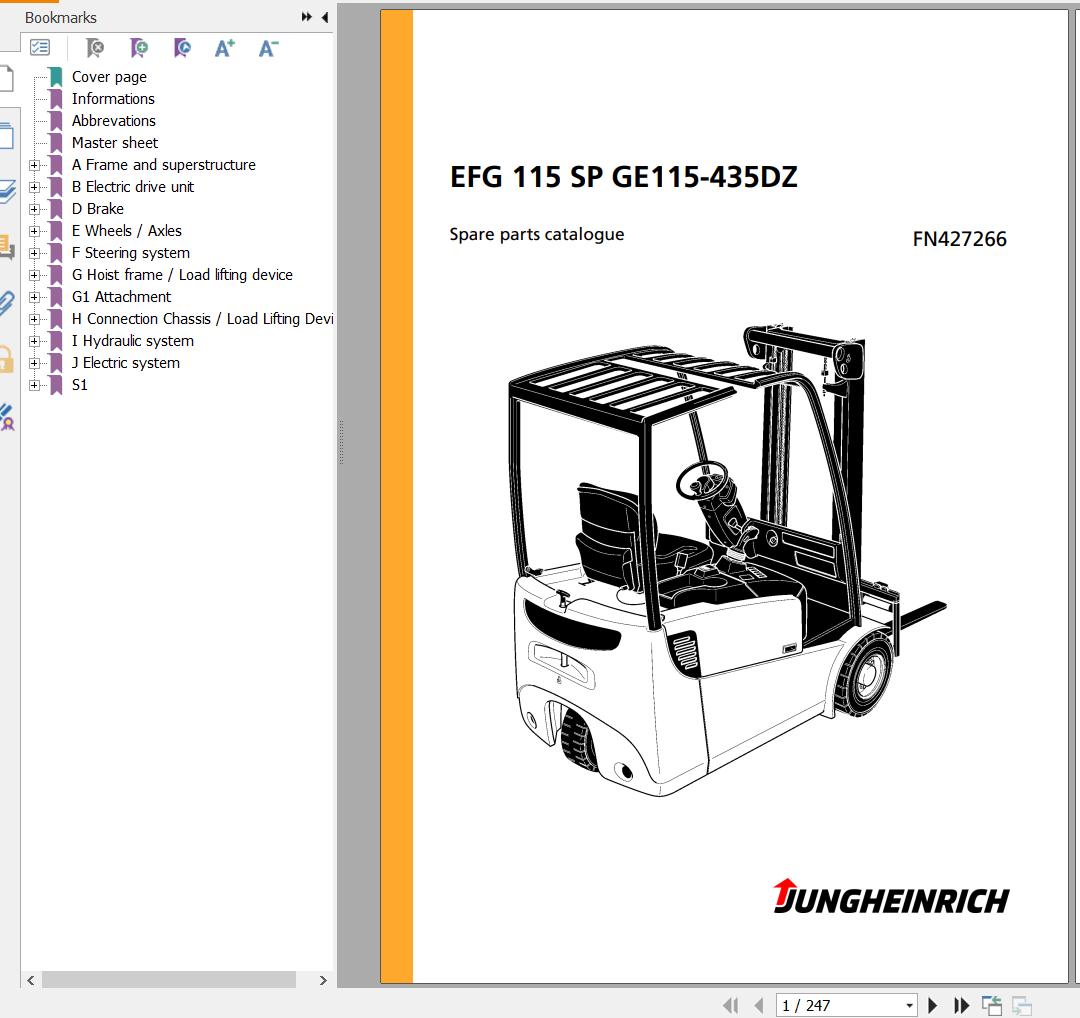Screen dimensions: 1080x1018
Task: Click the greyed-out next view icon
Action: point(1021,1006)
